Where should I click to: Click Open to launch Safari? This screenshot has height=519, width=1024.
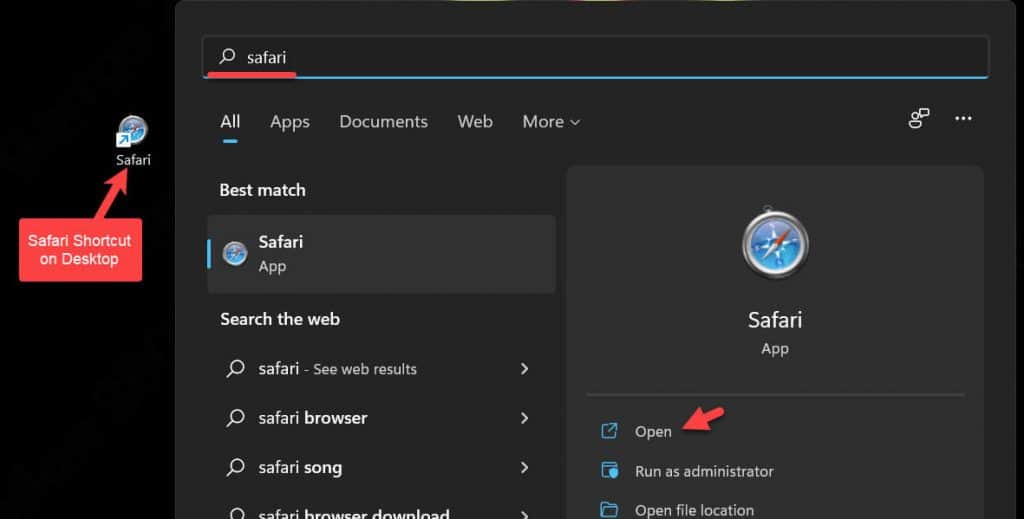click(x=653, y=432)
